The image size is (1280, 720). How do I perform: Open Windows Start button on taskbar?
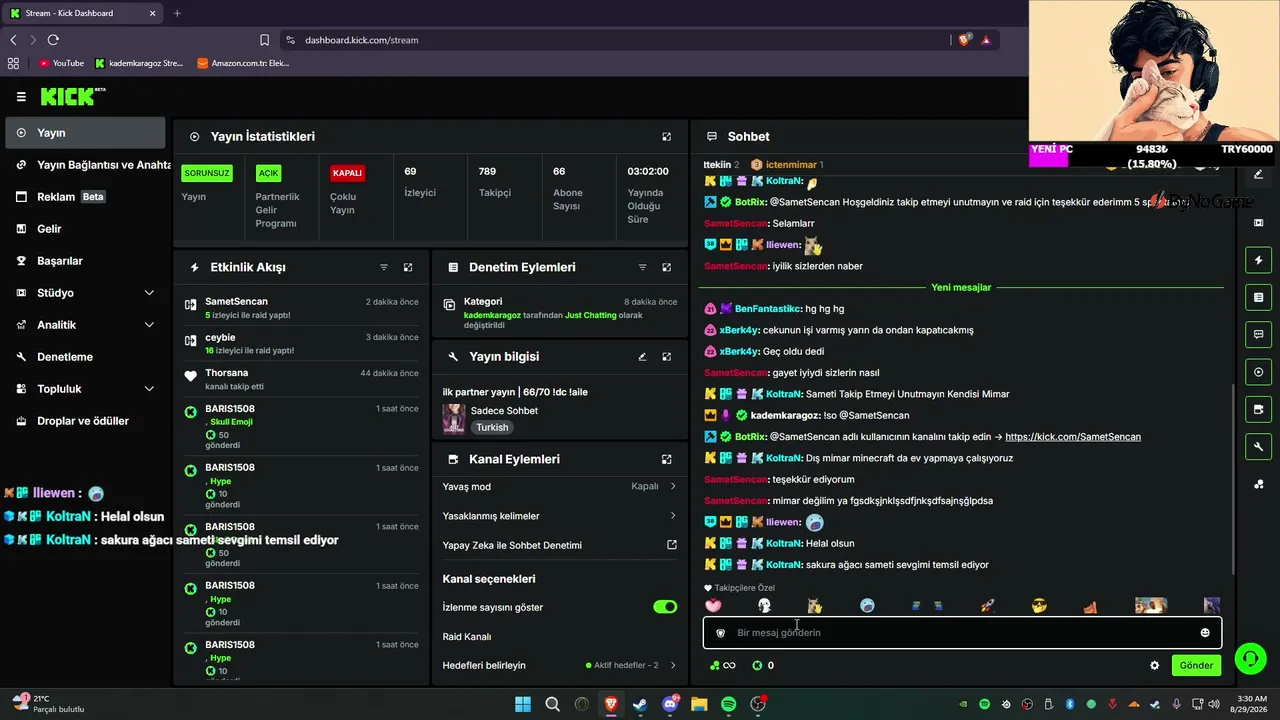point(523,704)
